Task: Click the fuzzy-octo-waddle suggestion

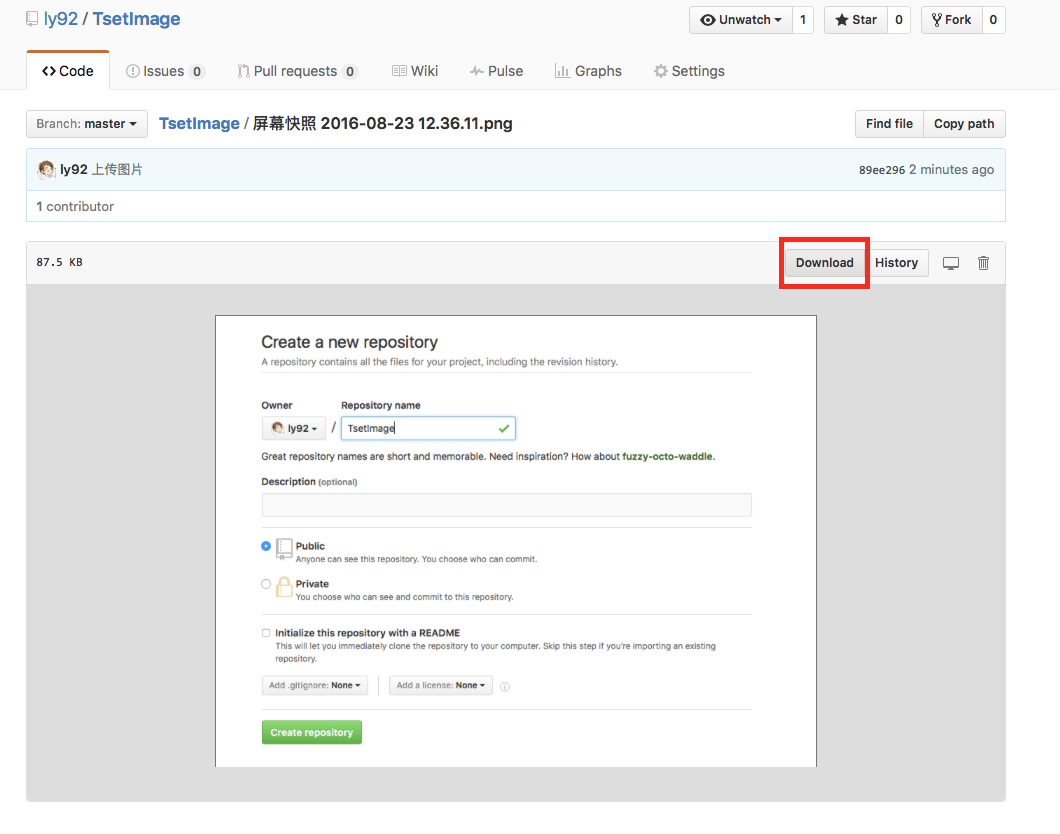Action: tap(667, 456)
